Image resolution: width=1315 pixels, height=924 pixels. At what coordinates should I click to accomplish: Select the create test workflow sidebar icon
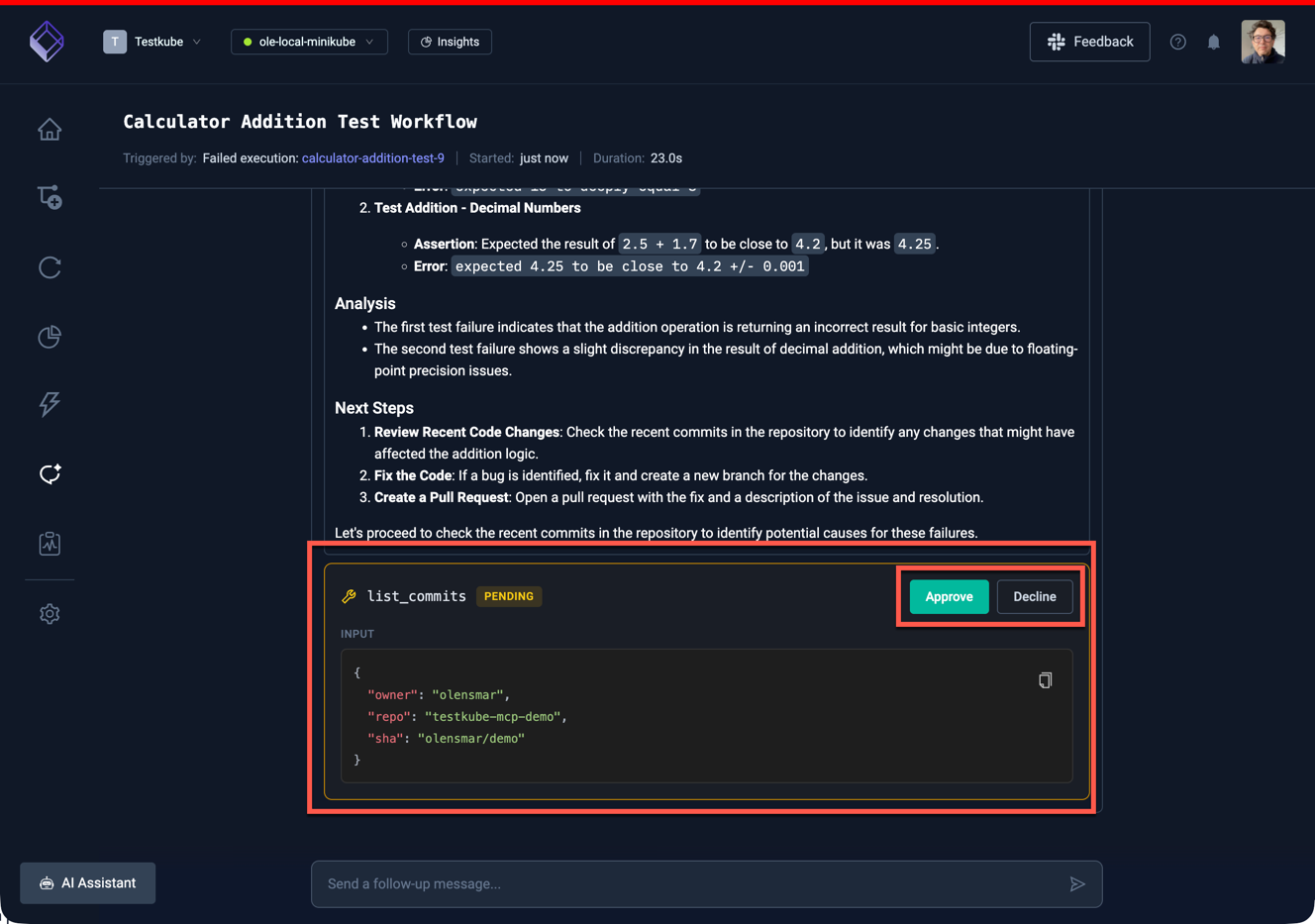[50, 197]
